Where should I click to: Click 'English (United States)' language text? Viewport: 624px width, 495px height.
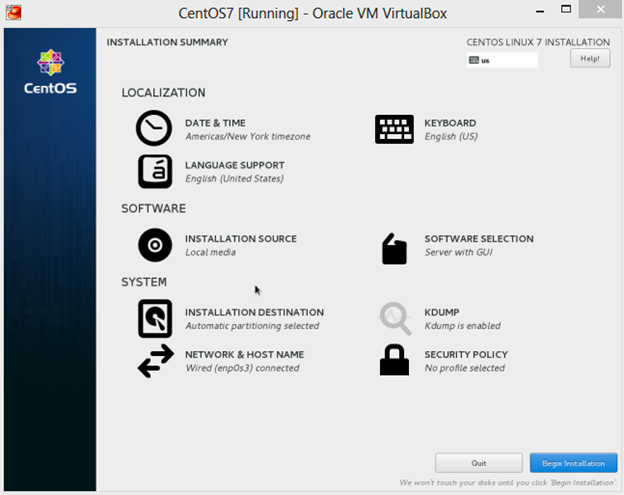pyautogui.click(x=234, y=179)
